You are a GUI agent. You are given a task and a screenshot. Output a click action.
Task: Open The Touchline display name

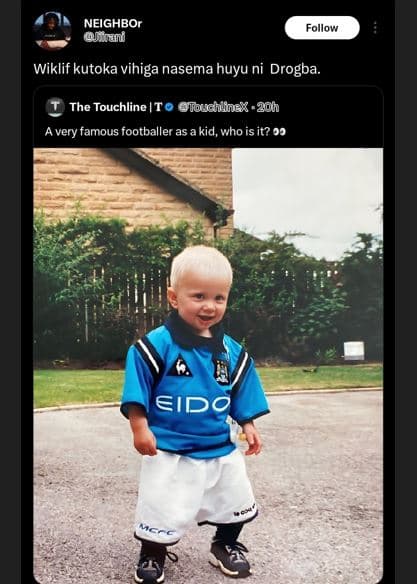coord(108,107)
